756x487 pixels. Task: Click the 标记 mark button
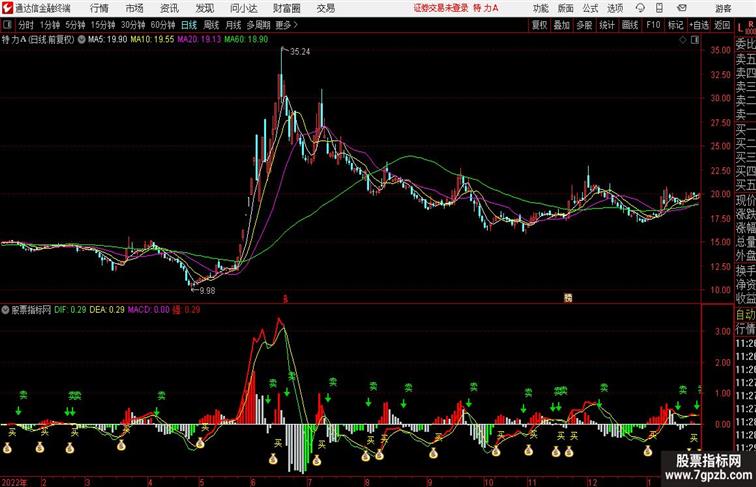coord(675,25)
